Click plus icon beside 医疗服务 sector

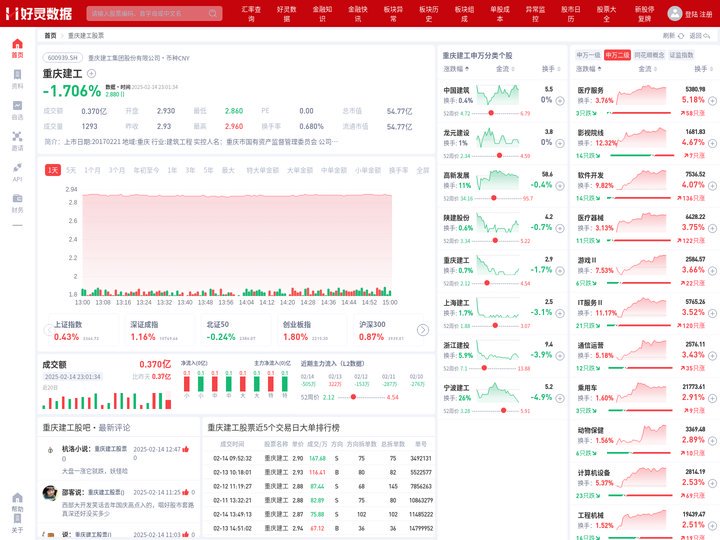tap(712, 101)
